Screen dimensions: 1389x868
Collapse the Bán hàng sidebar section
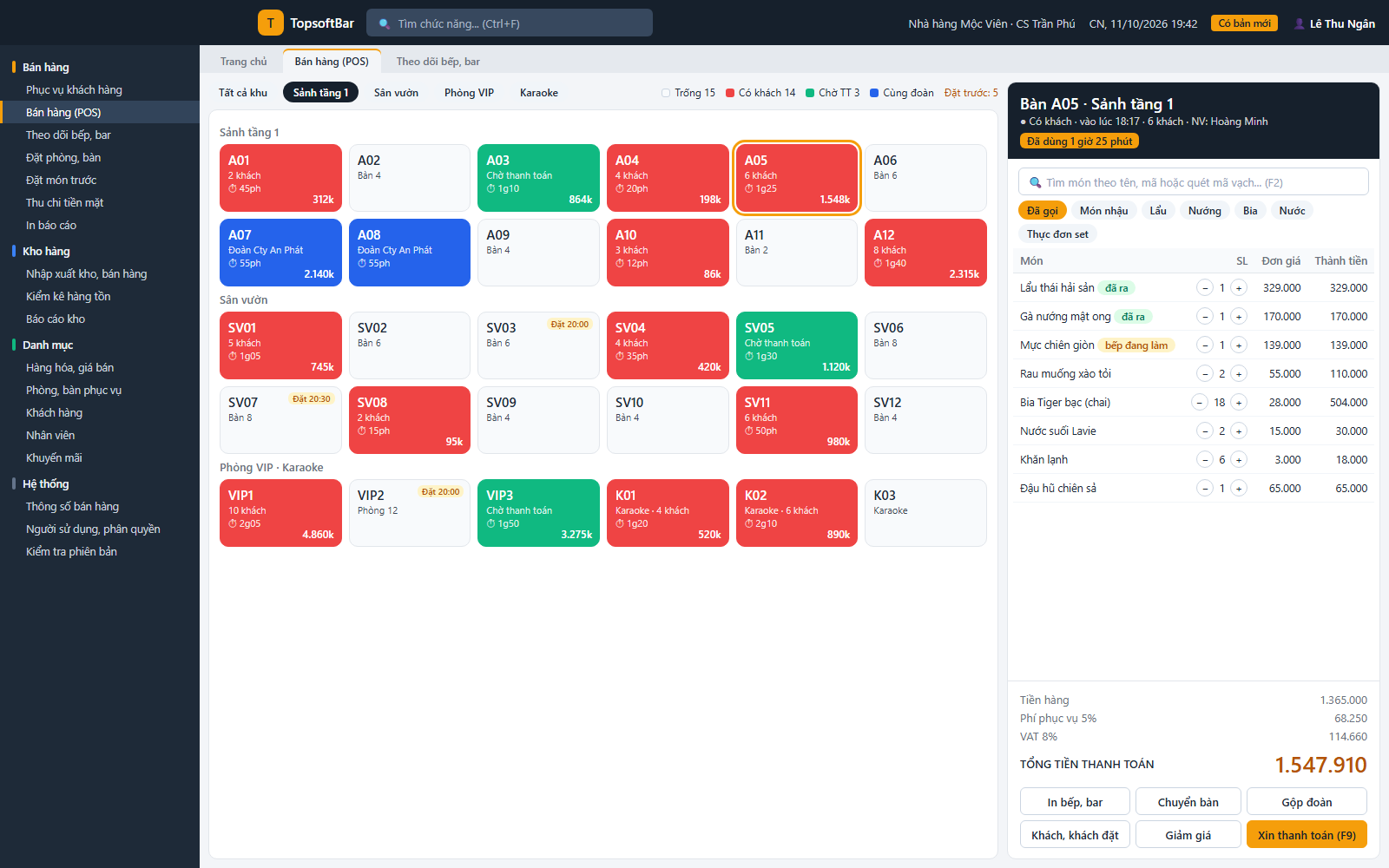click(x=46, y=67)
